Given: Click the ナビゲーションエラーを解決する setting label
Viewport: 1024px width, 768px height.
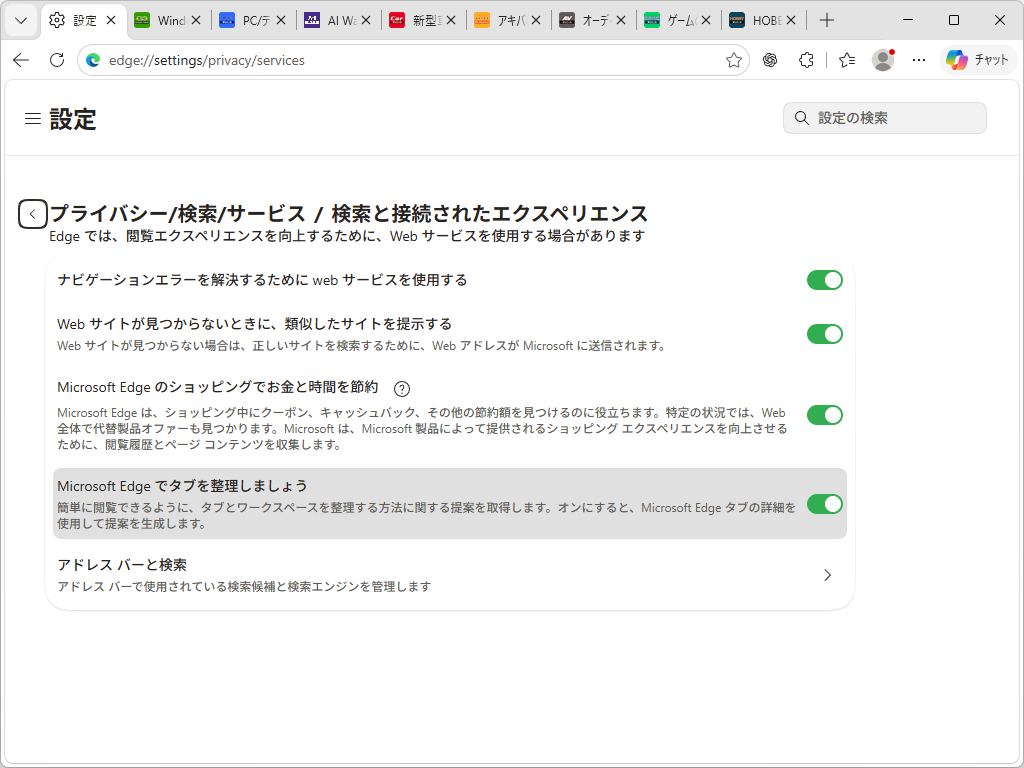Looking at the screenshot, I should point(263,280).
